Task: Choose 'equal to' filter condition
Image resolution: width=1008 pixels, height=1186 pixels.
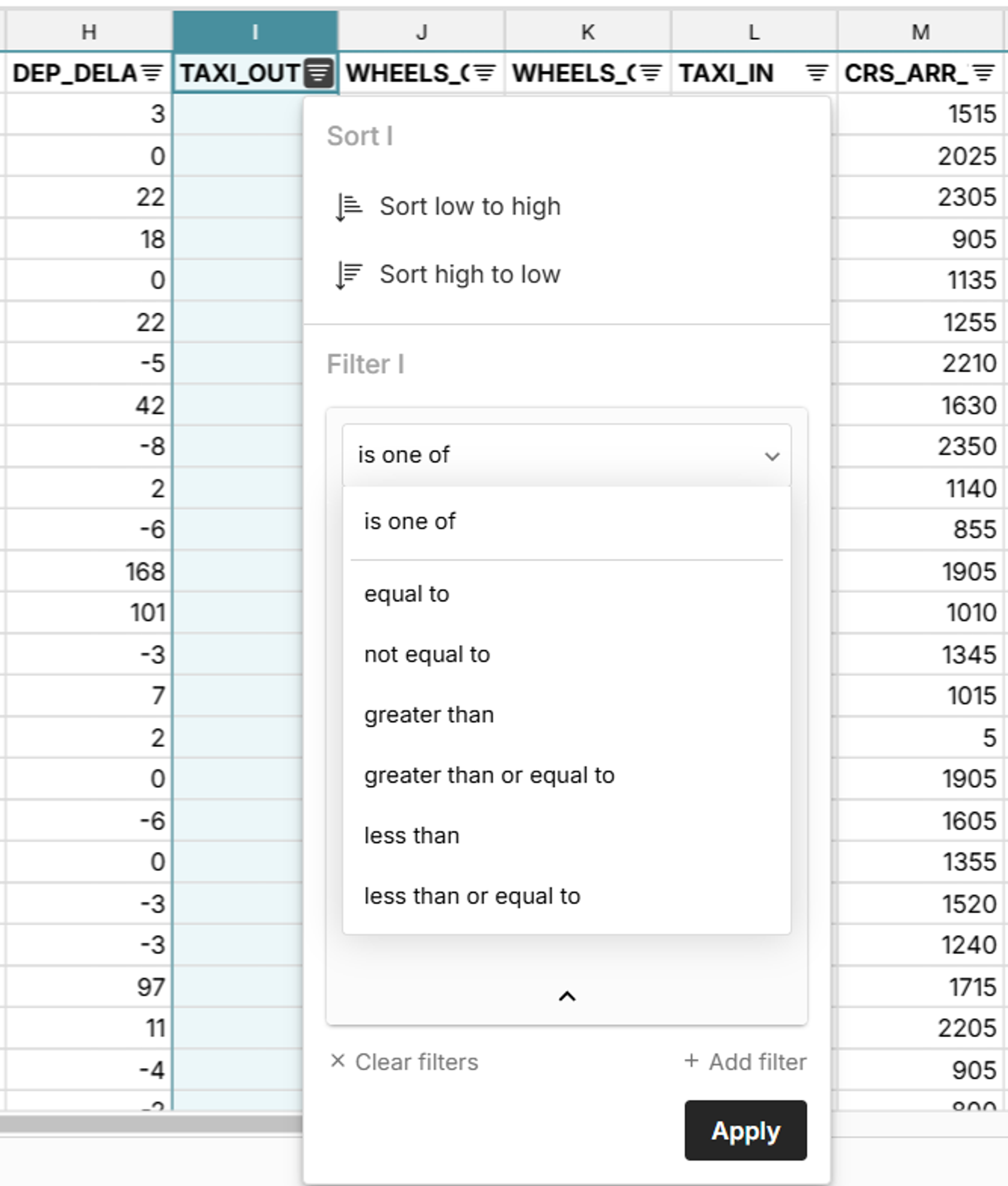Action: coord(407,594)
